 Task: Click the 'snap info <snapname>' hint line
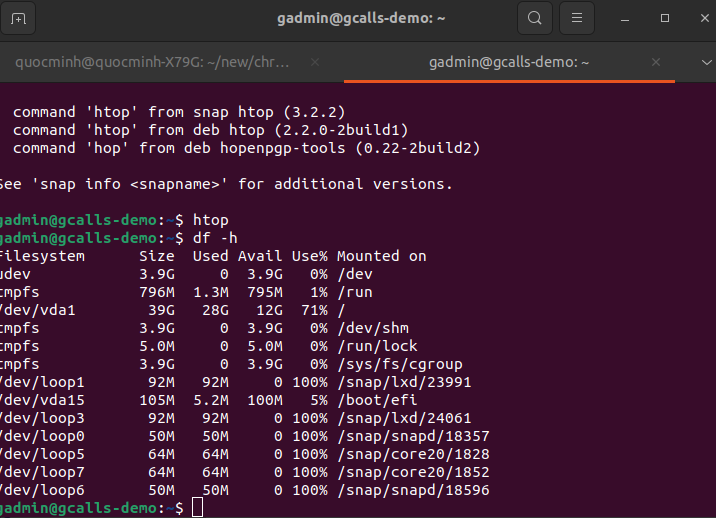[x=226, y=184]
